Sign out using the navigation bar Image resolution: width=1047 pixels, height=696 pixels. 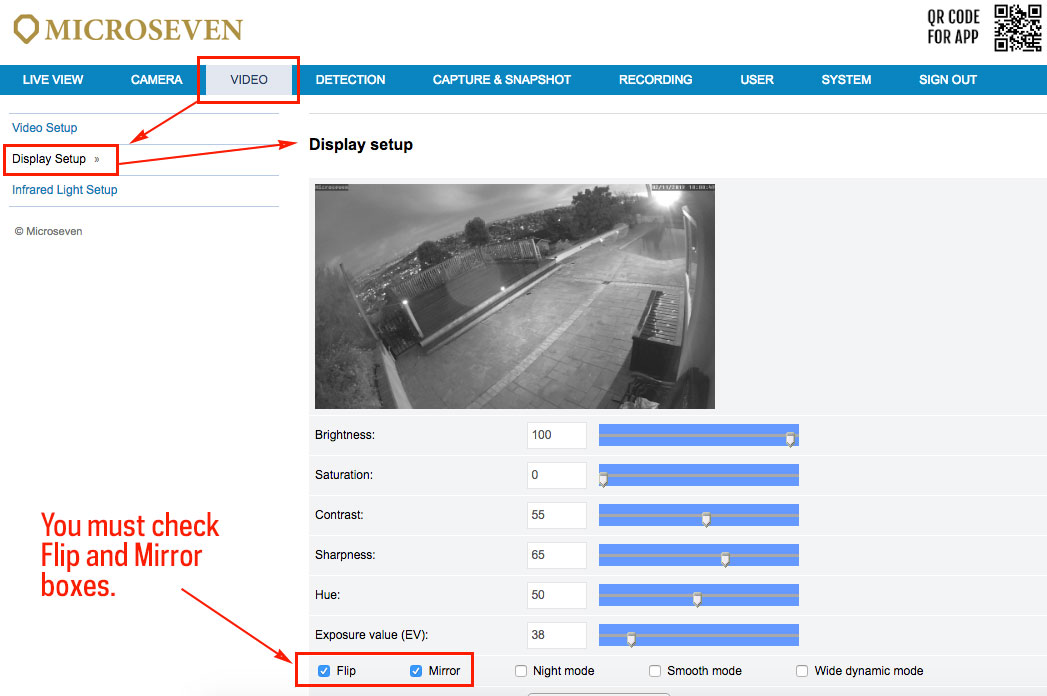947,80
